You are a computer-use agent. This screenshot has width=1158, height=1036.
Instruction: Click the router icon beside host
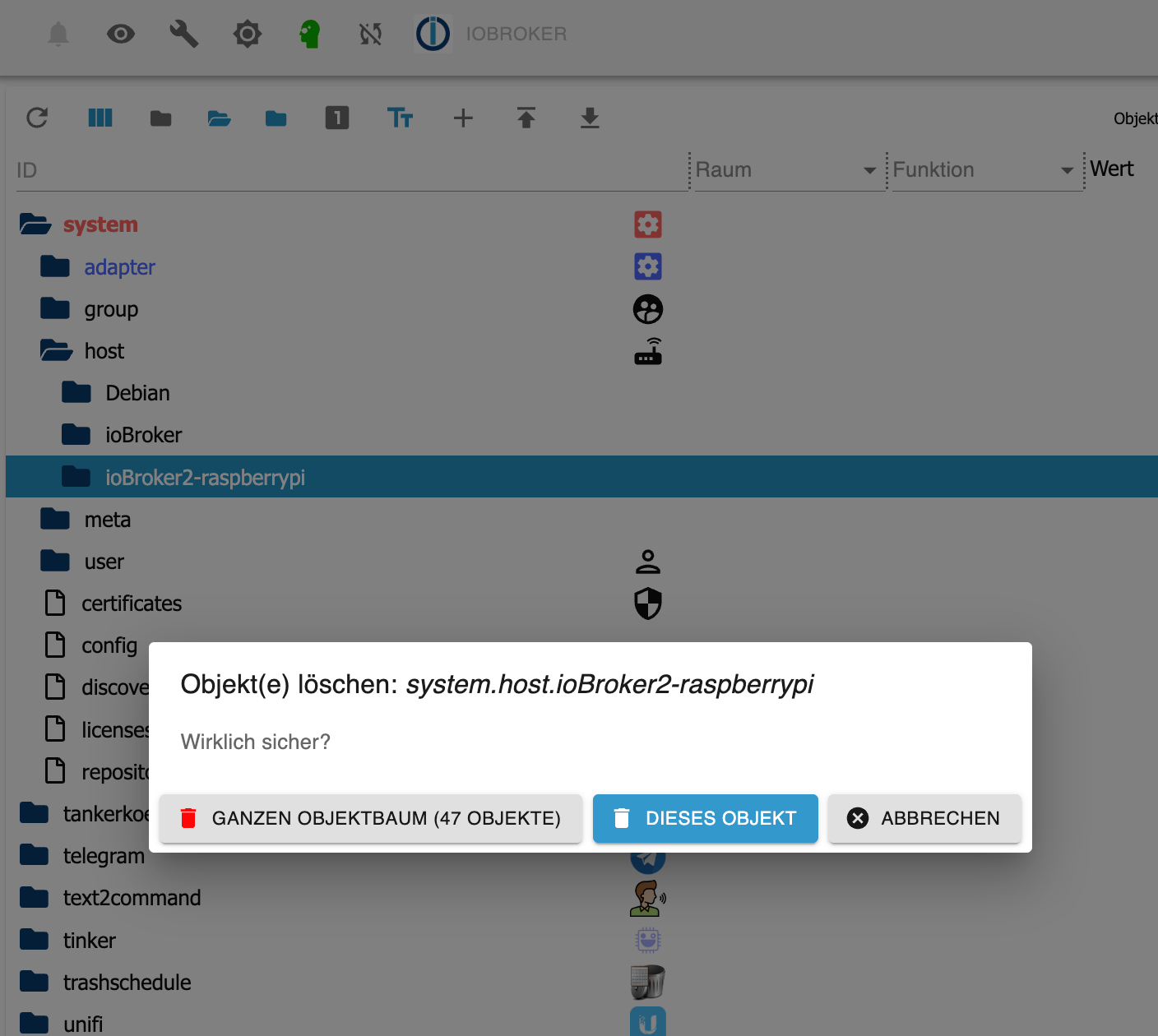648,351
